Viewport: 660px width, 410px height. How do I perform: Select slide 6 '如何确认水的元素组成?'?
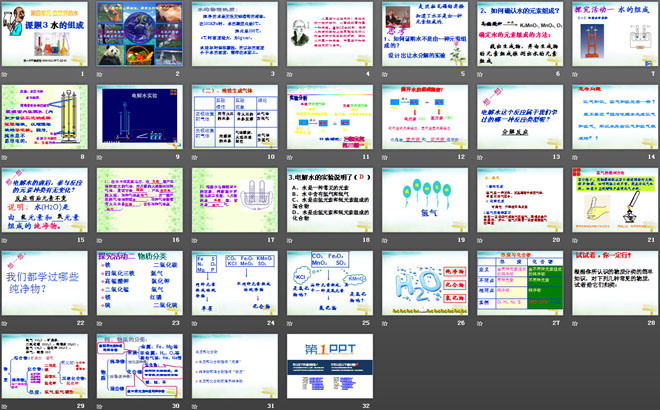click(x=520, y=34)
